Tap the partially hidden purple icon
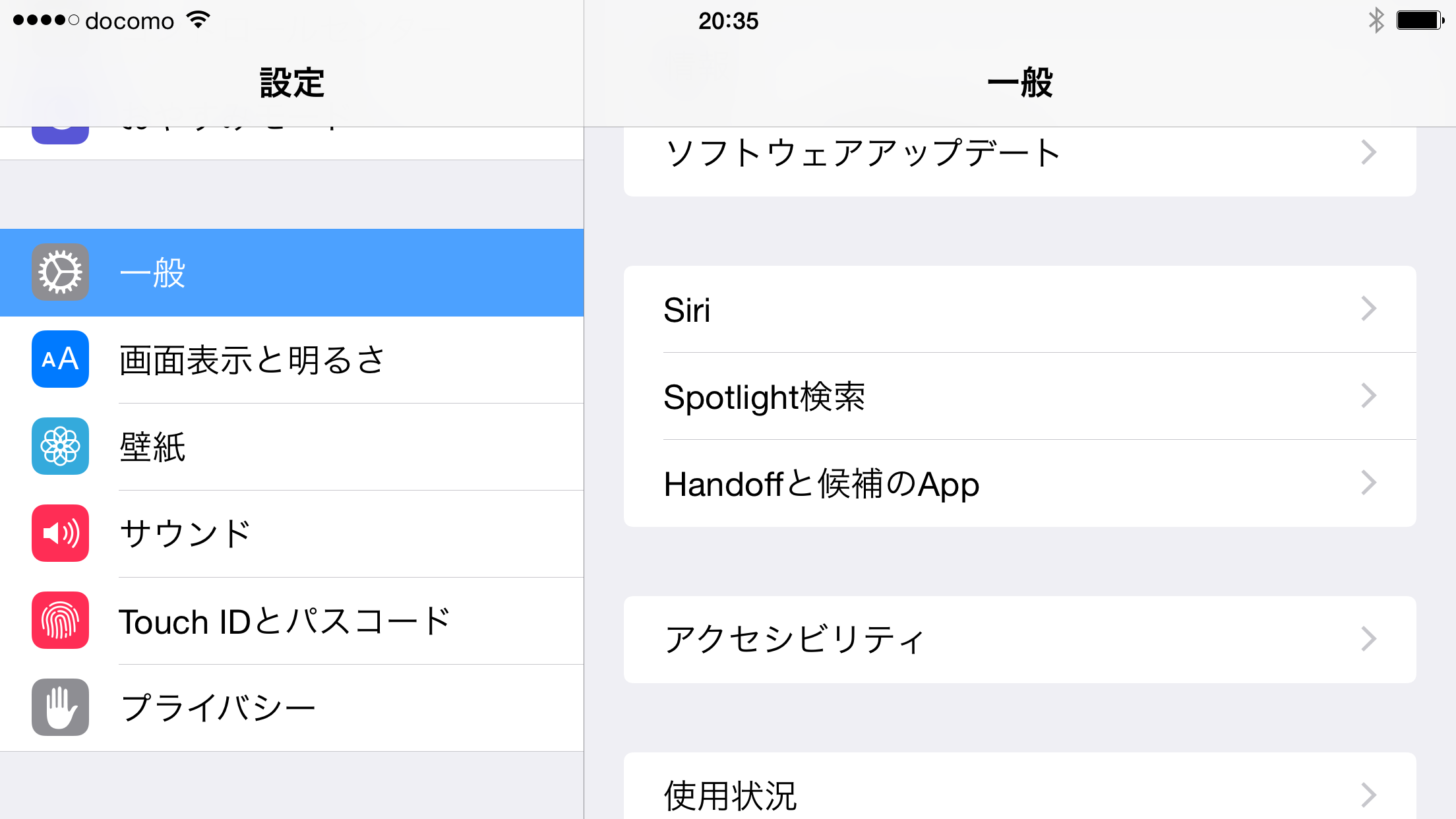This screenshot has width=1456, height=819. 60,135
